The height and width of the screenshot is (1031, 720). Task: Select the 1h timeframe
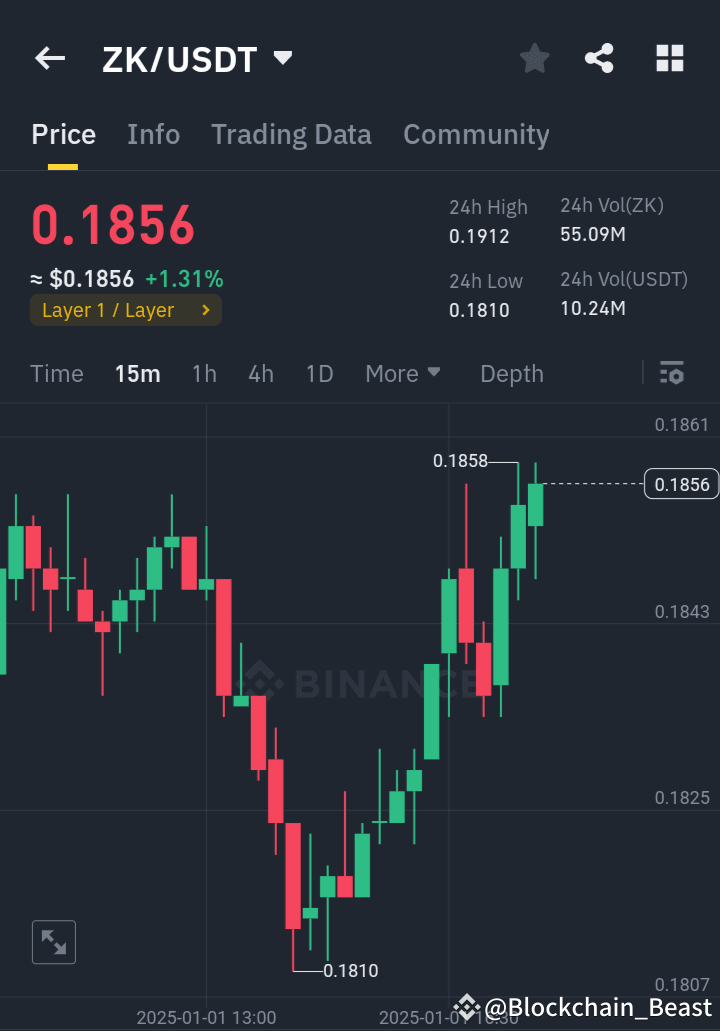[204, 373]
